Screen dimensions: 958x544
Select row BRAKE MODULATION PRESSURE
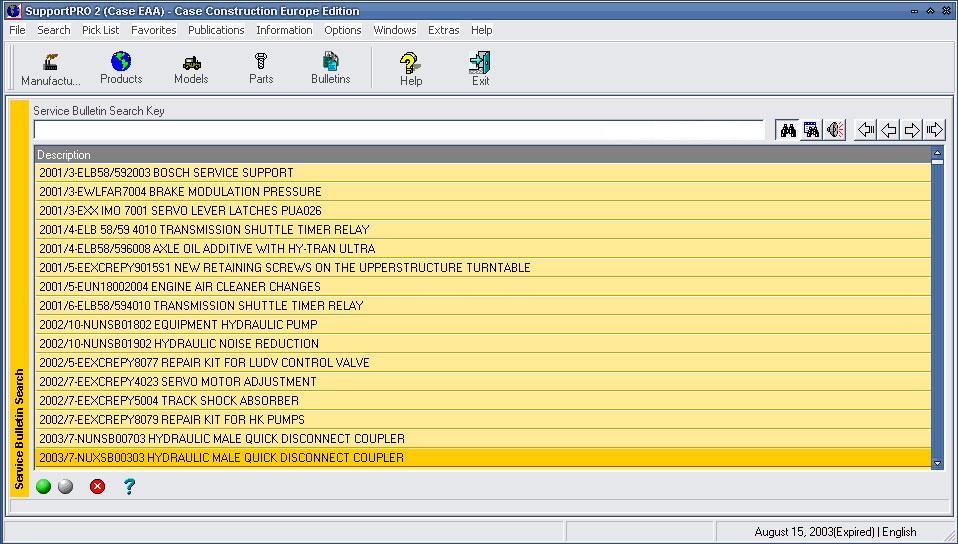coord(483,191)
